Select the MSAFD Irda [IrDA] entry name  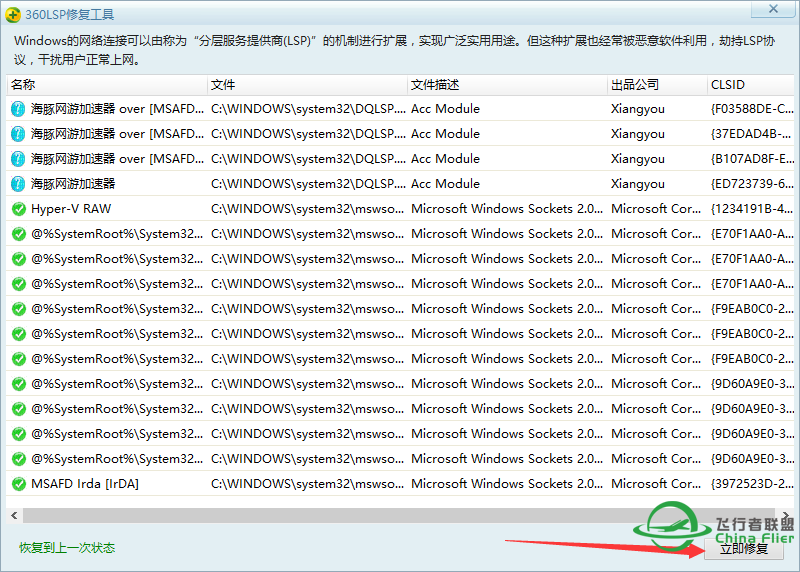[85, 484]
